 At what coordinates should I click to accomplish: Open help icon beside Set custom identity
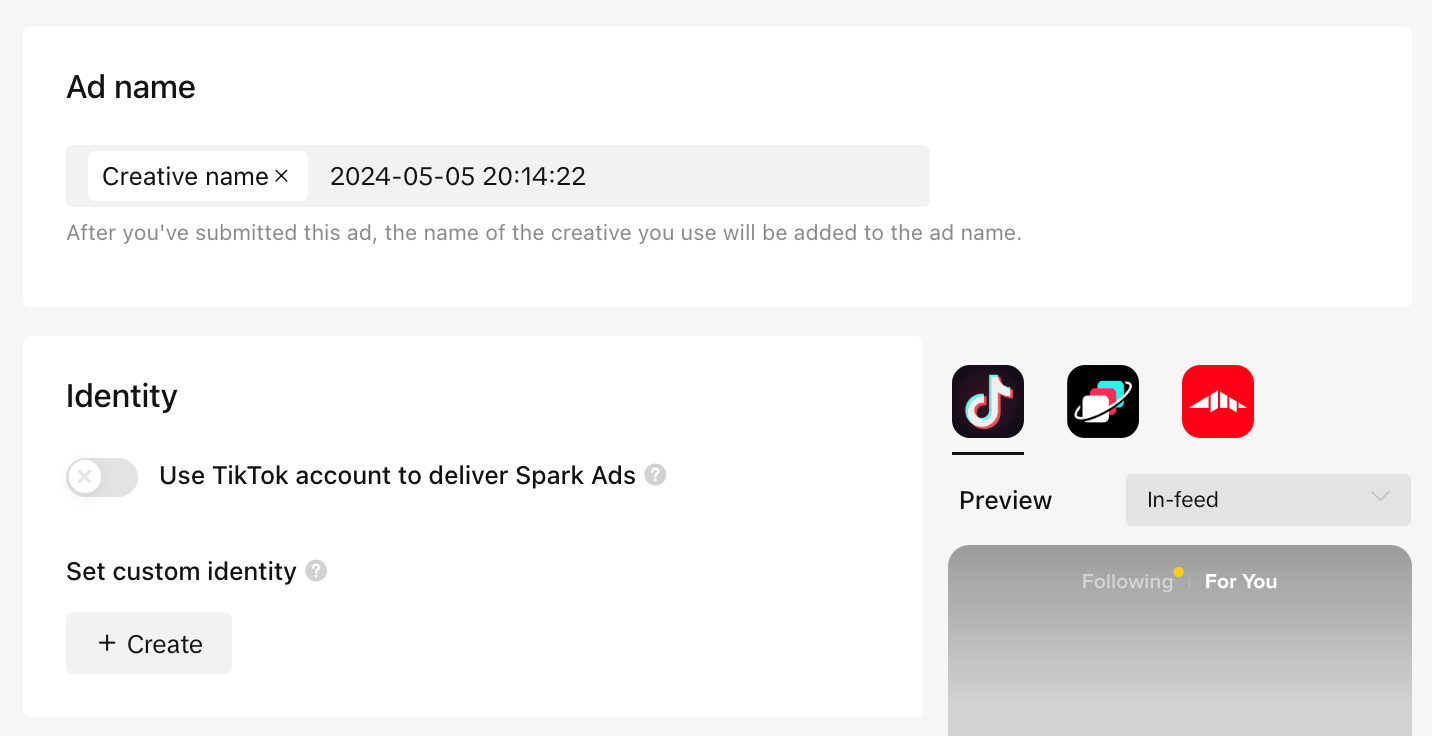coord(316,571)
